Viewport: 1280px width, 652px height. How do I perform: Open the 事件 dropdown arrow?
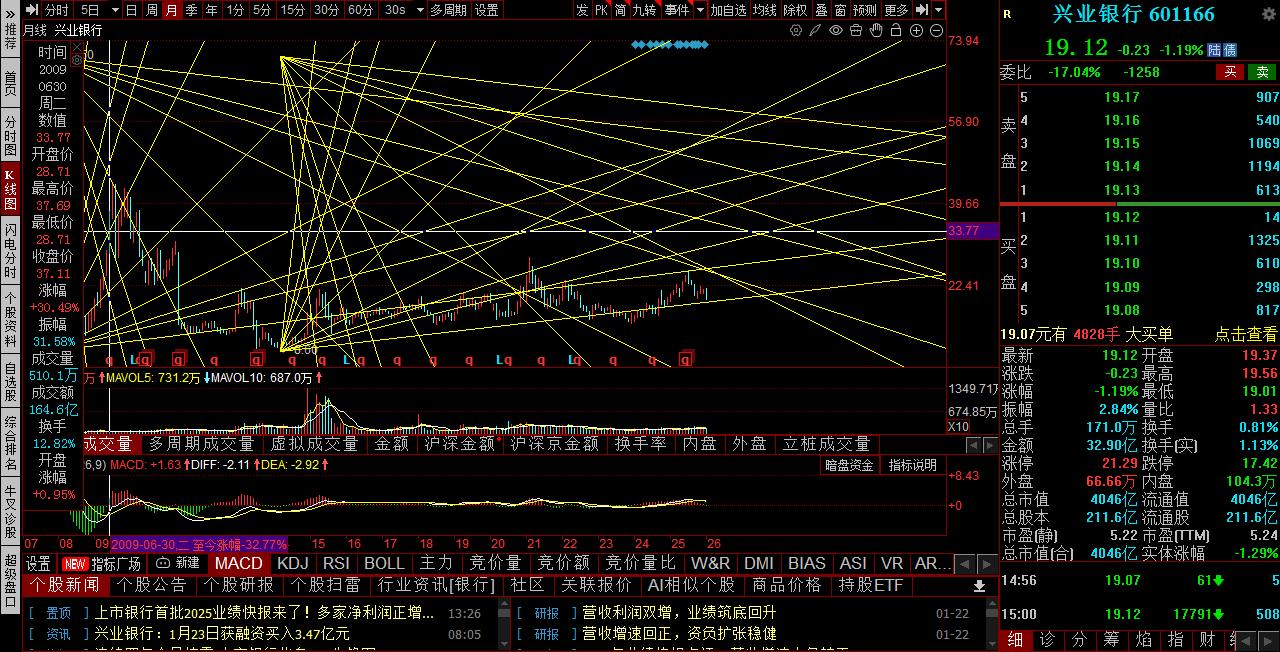(x=700, y=10)
